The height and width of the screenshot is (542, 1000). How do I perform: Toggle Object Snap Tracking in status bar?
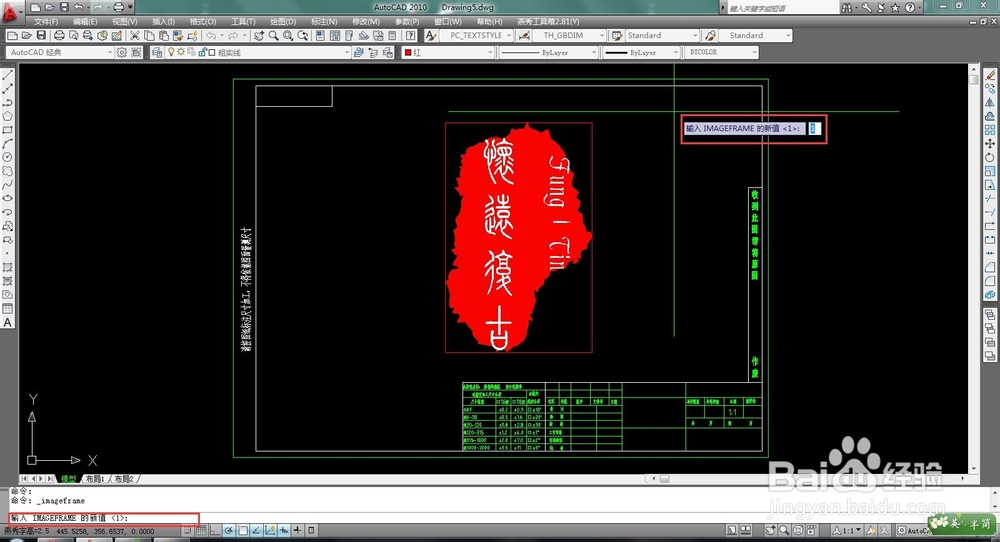pyautogui.click(x=256, y=531)
